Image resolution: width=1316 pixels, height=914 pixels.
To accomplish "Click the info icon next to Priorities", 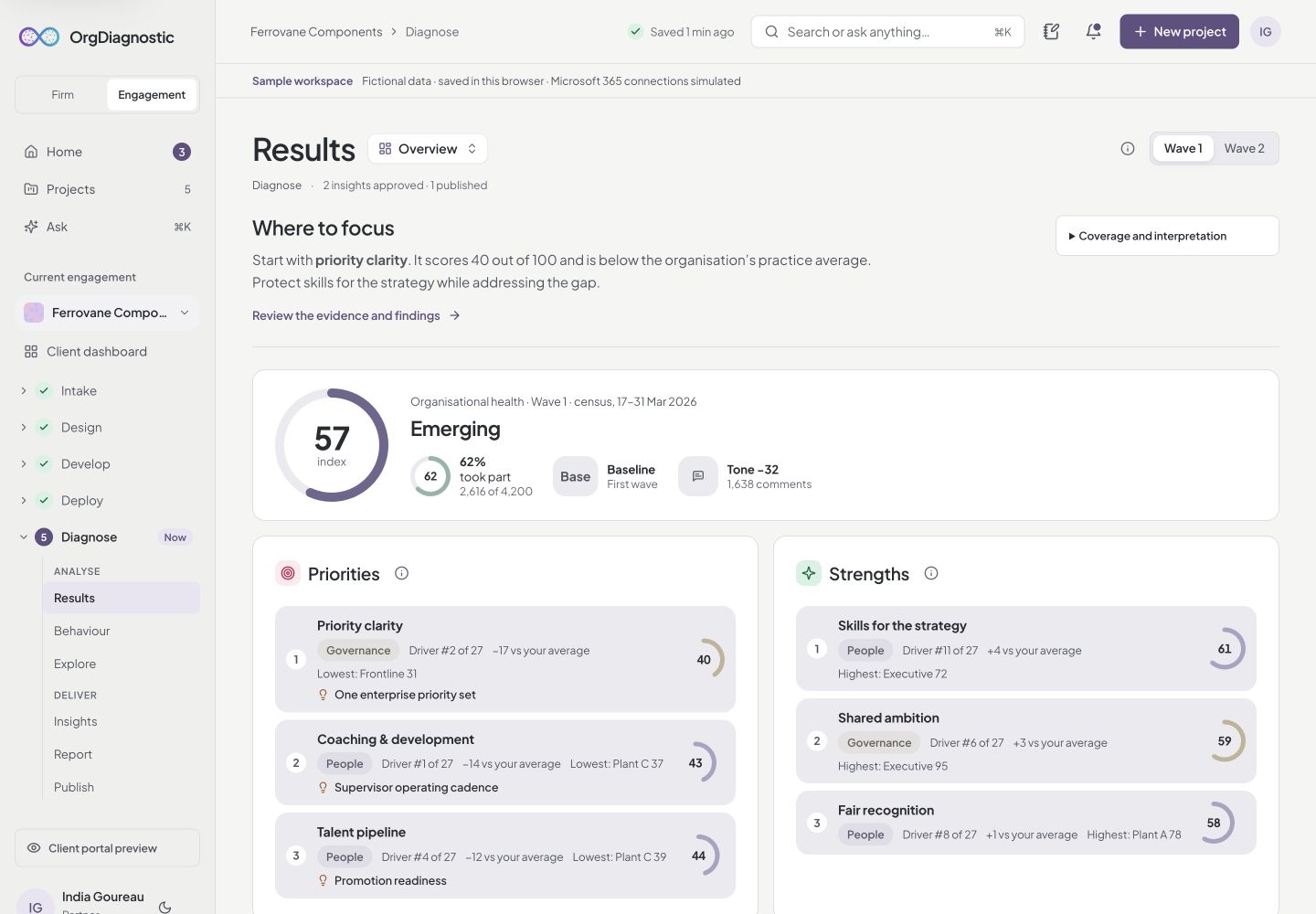I will tap(401, 573).
